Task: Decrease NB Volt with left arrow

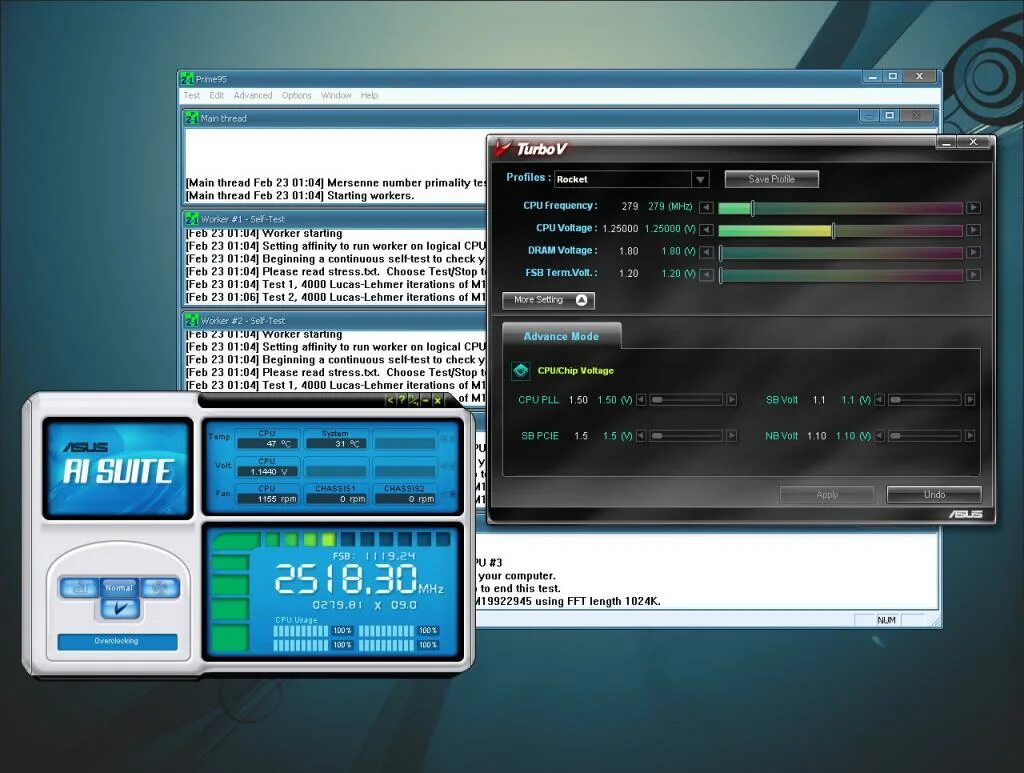Action: point(880,435)
